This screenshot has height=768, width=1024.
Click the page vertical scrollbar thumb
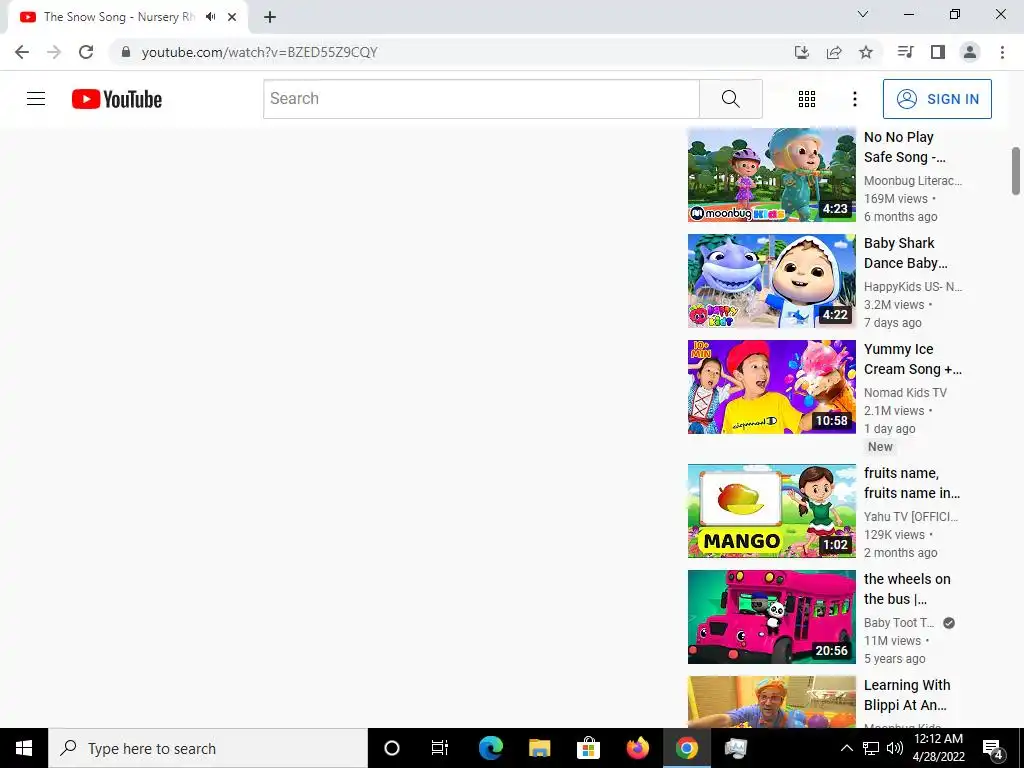tap(1016, 171)
